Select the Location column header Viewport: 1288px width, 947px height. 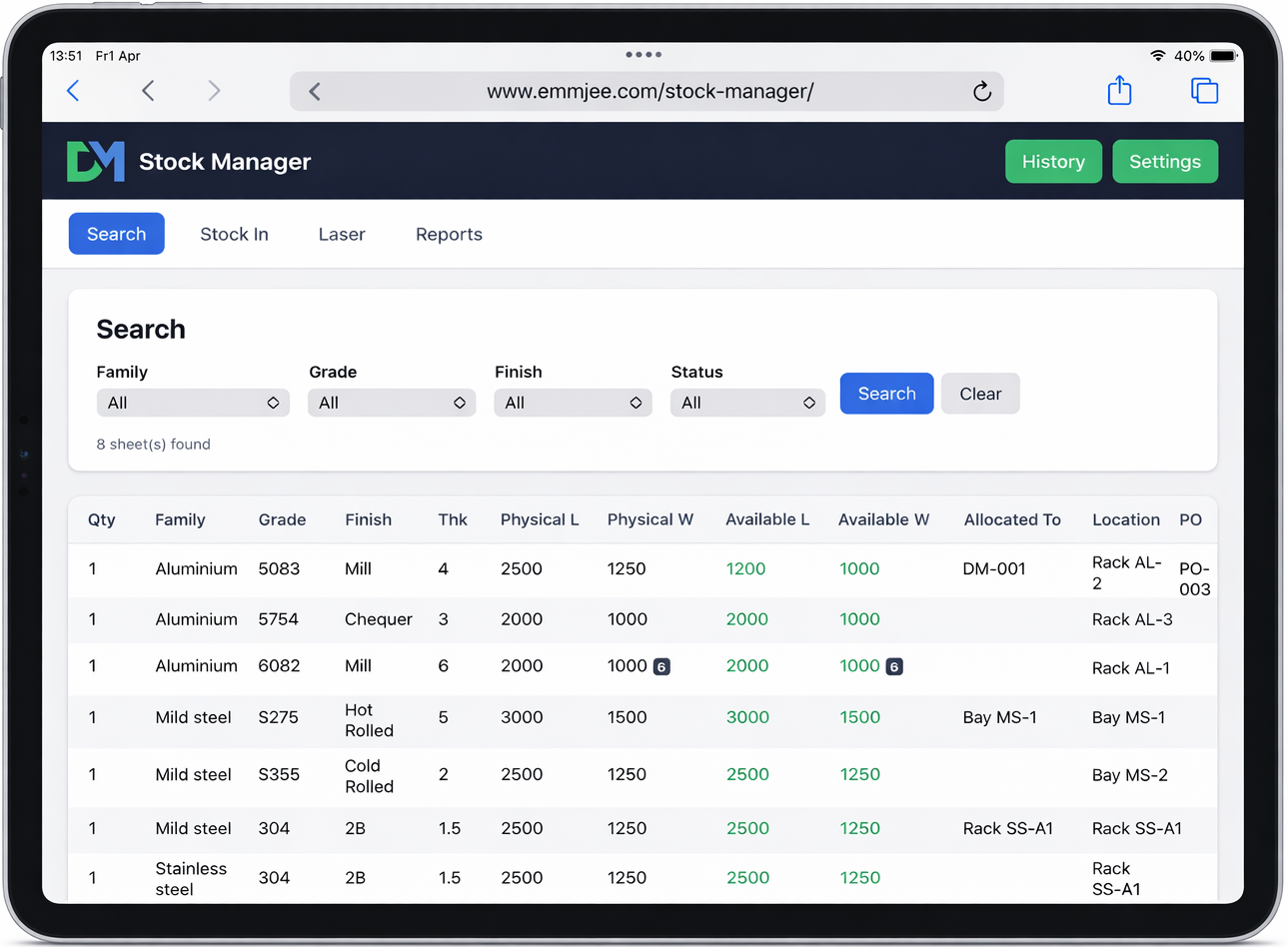point(1126,519)
